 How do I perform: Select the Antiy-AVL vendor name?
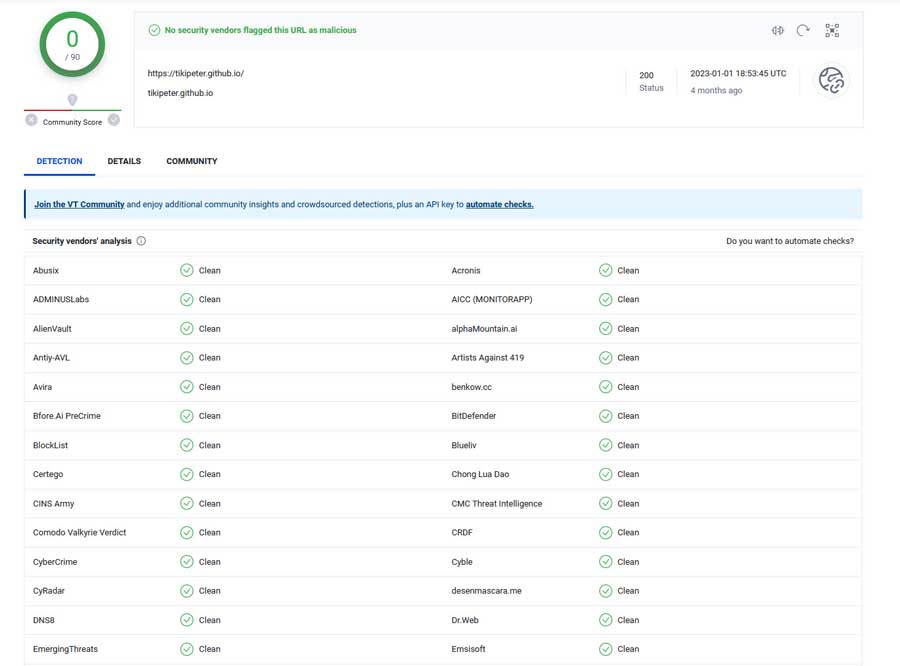coord(51,358)
